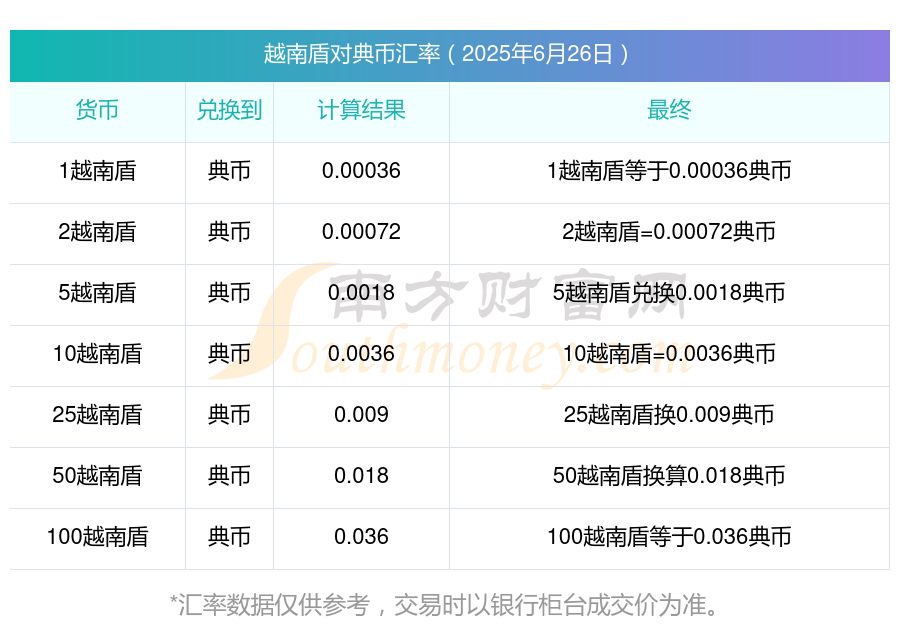Click the 计算结果 column header
Screen dimensions: 900x636
tap(361, 110)
